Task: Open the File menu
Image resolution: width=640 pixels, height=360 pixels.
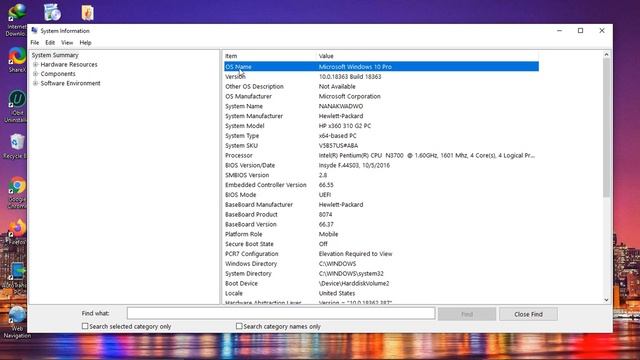Action: point(35,42)
